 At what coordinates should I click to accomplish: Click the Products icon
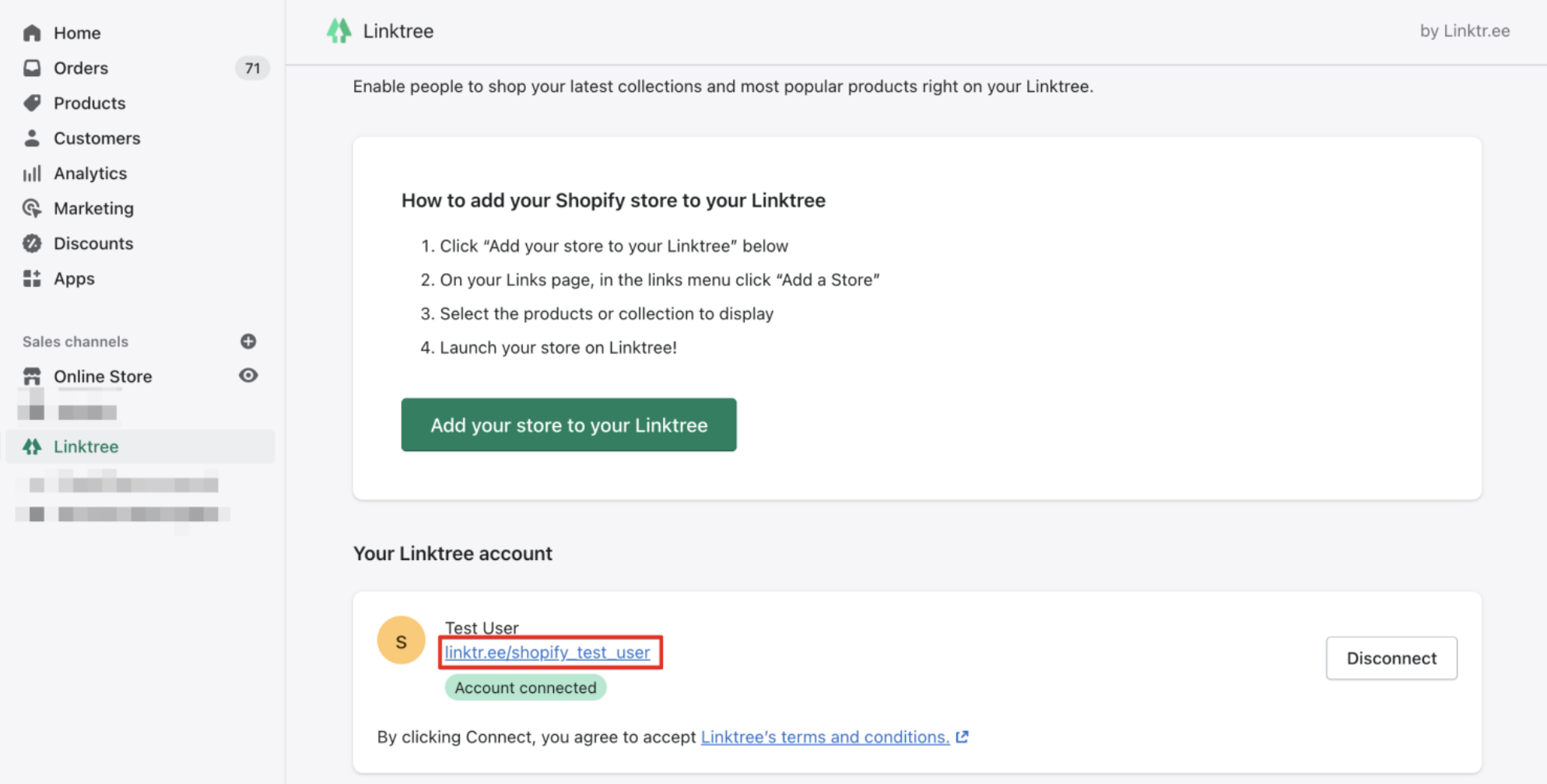tap(32, 103)
